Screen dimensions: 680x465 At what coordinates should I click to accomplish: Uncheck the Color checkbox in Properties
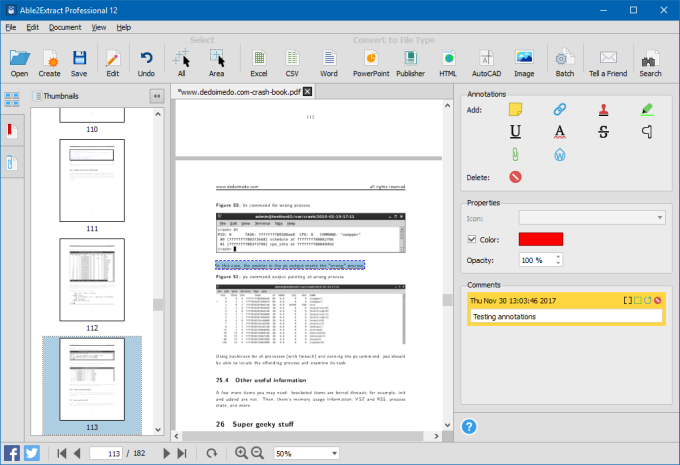[x=472, y=239]
